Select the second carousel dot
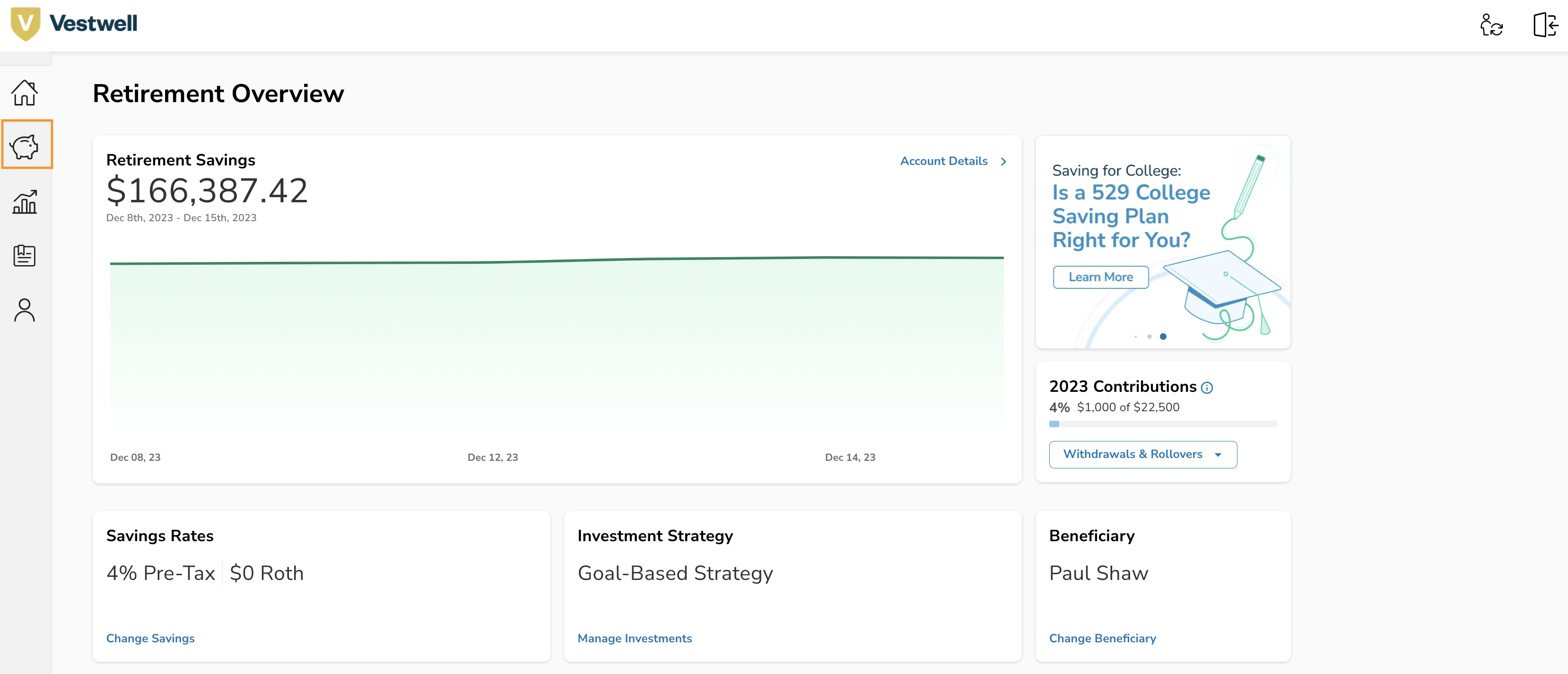The image size is (1568, 674). pos(1150,336)
